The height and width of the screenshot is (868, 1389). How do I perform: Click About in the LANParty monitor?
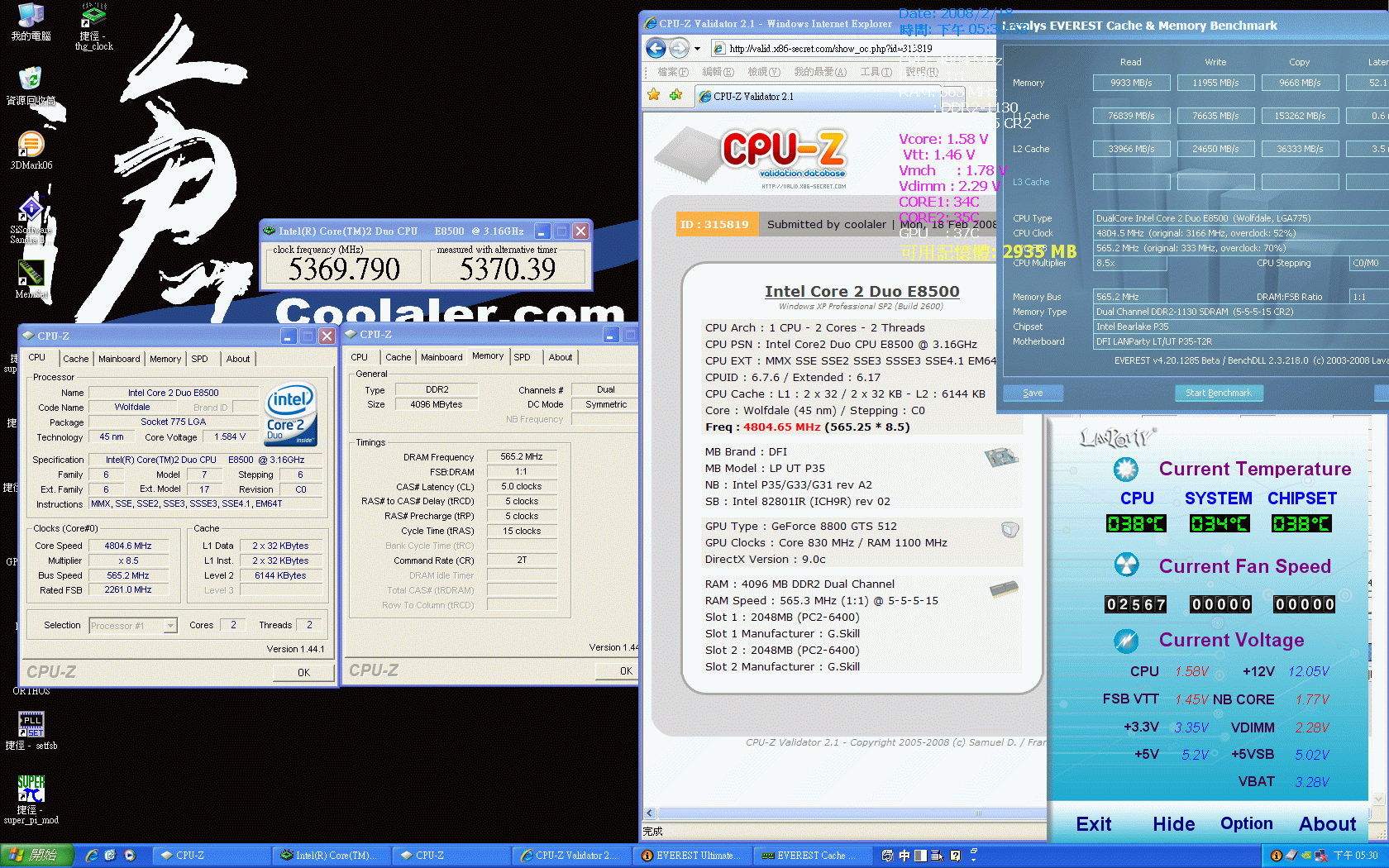[x=1327, y=824]
